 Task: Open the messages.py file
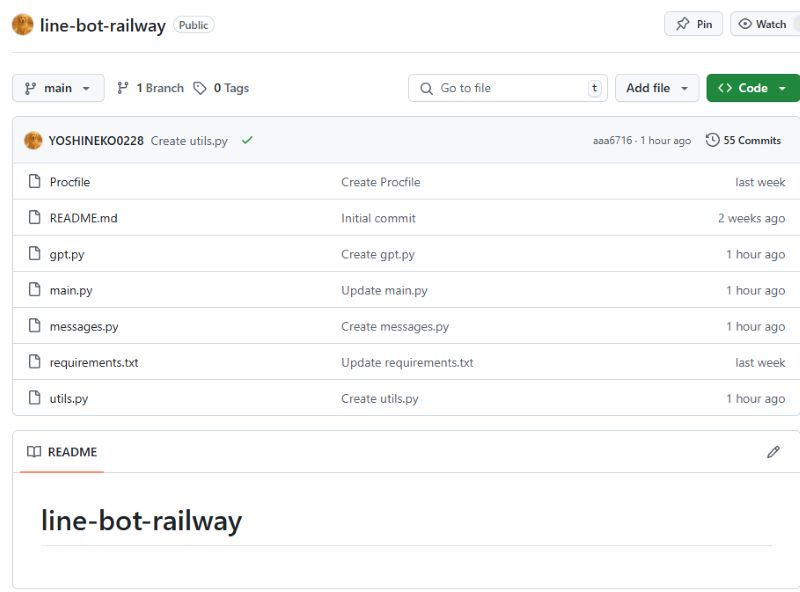click(x=84, y=327)
